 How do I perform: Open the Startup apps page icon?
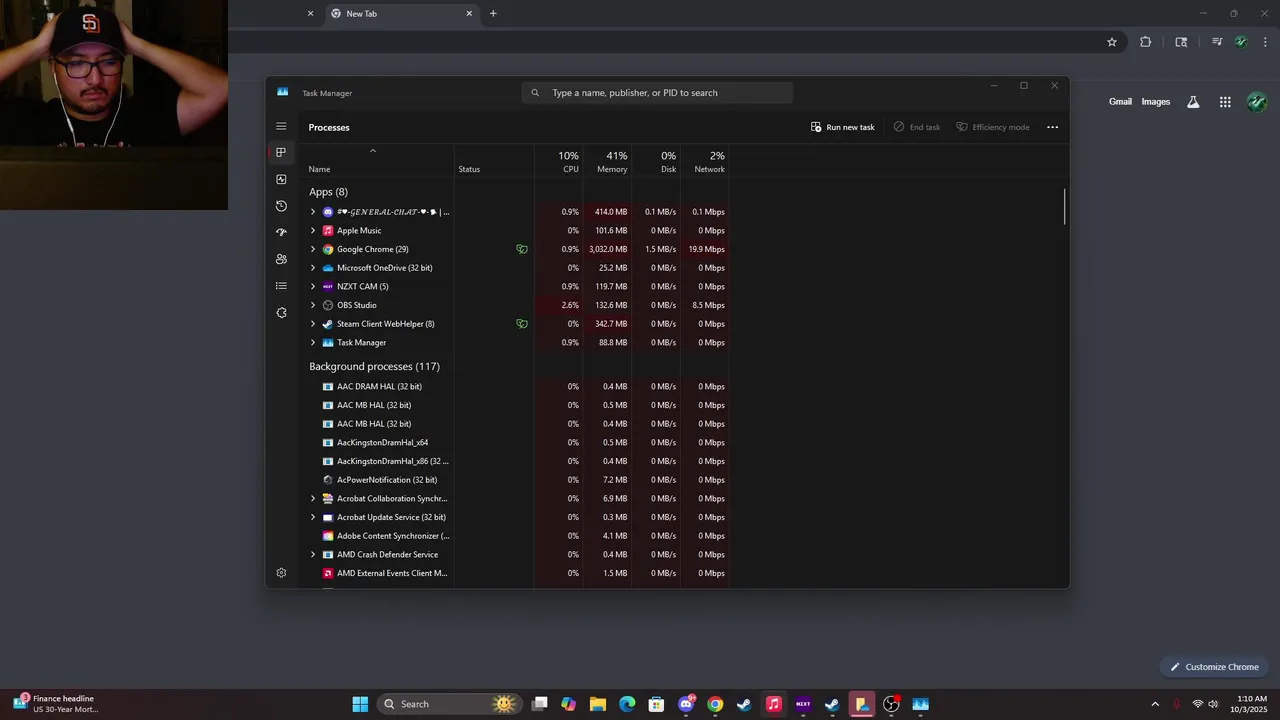click(x=281, y=232)
